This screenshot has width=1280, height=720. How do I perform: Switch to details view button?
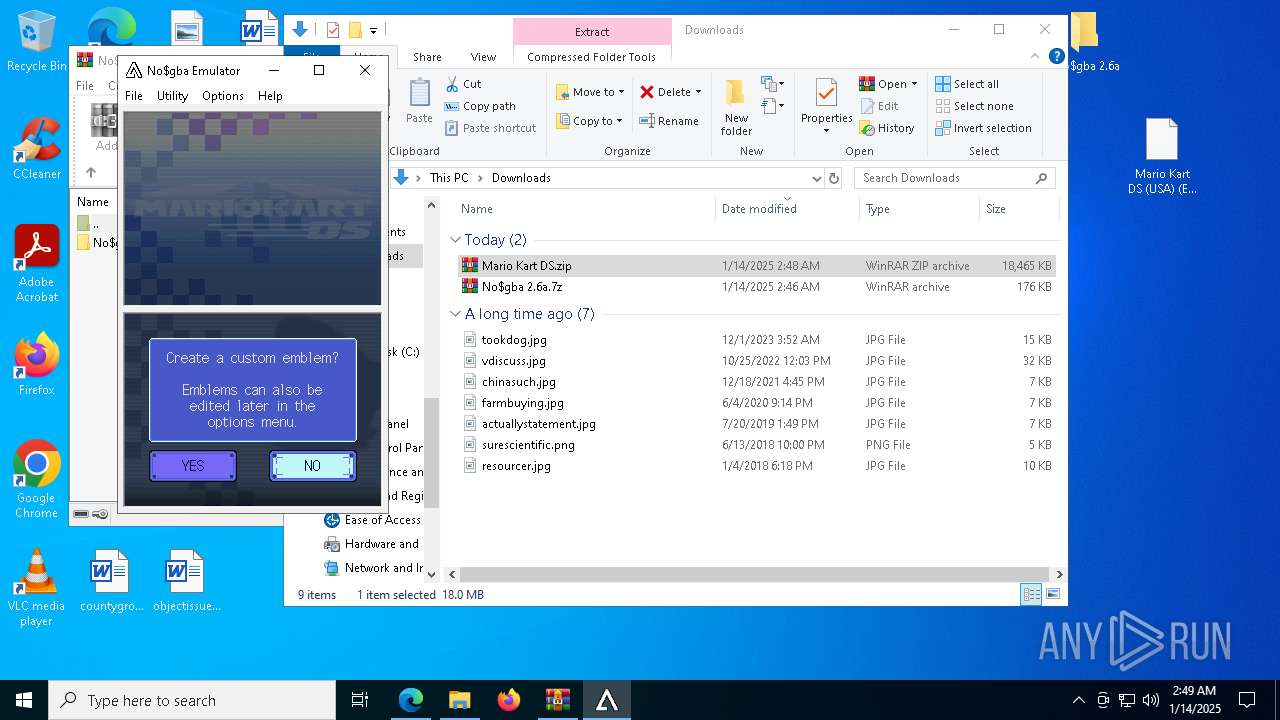(x=1031, y=594)
